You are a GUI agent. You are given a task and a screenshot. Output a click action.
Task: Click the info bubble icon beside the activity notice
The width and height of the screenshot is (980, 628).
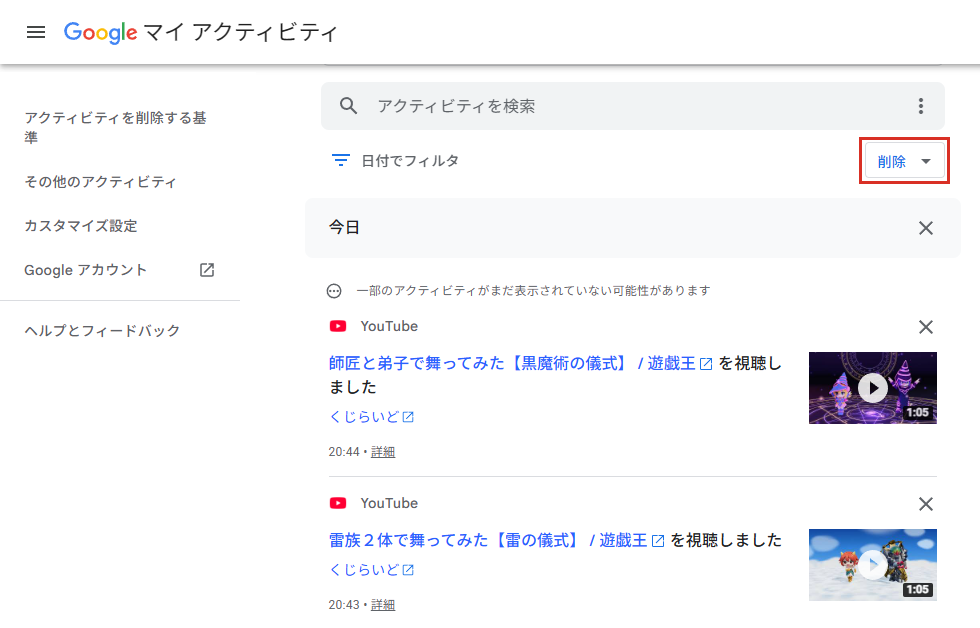pyautogui.click(x=334, y=291)
